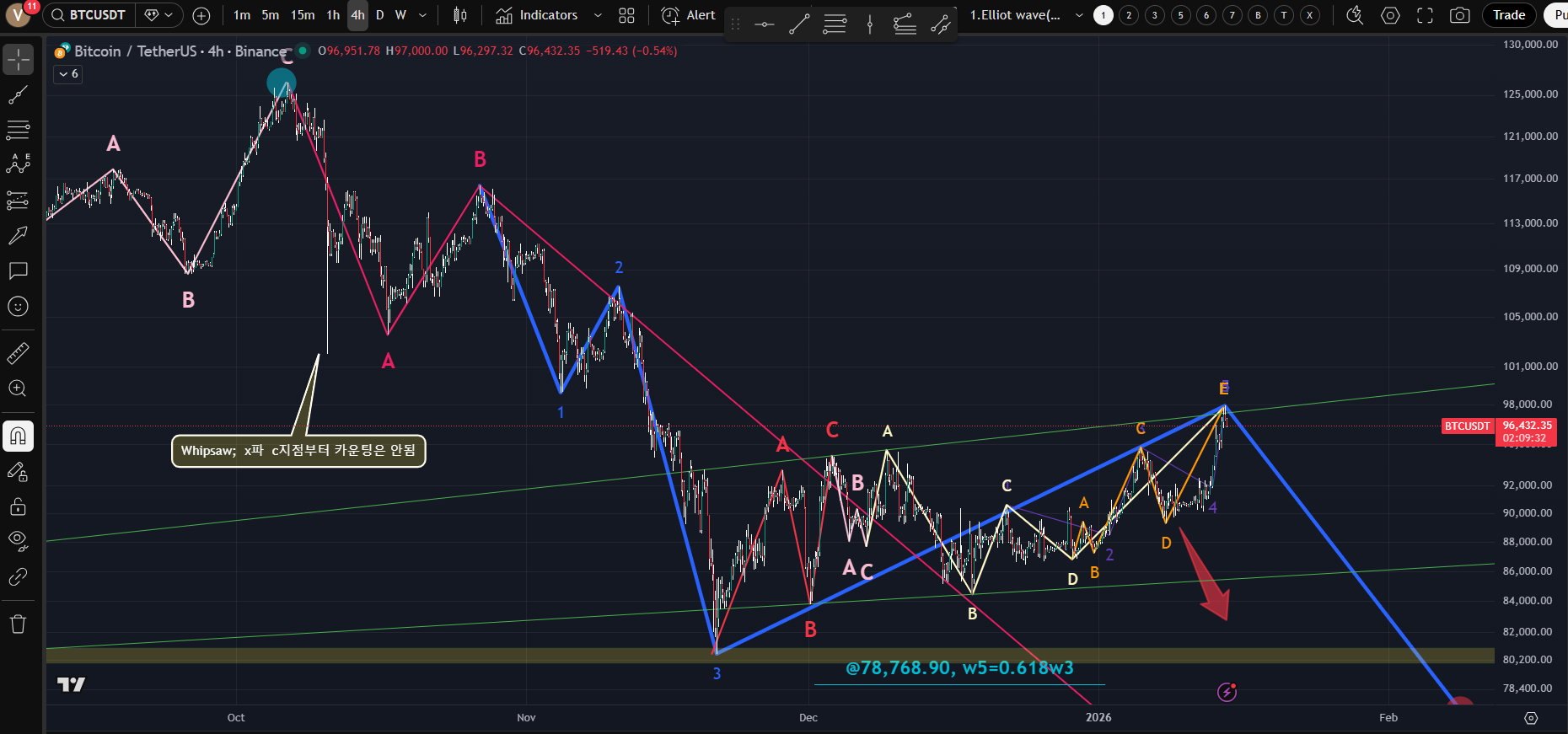Open the layout grid selector

pos(626,15)
